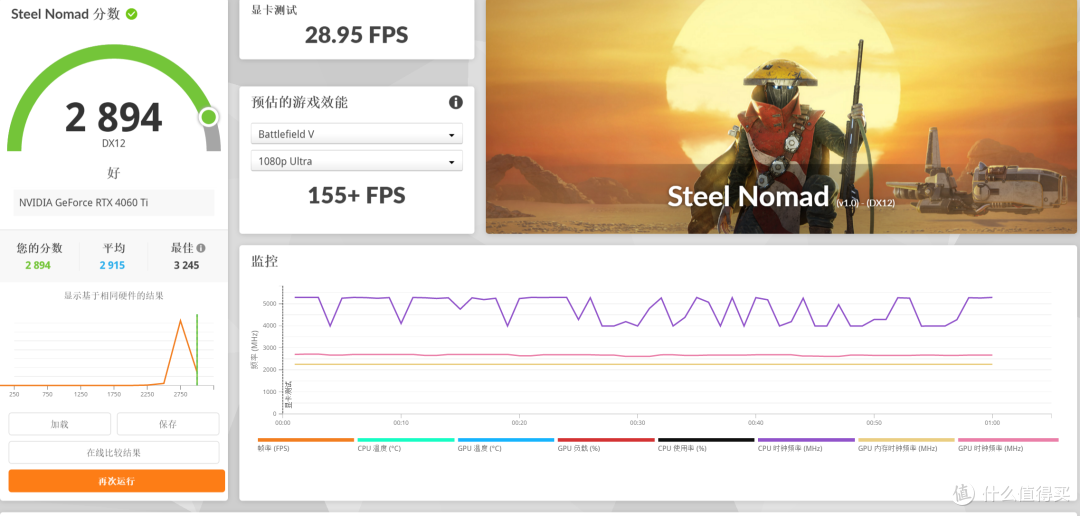Open the Battlefield V game dropdown

coord(357,134)
